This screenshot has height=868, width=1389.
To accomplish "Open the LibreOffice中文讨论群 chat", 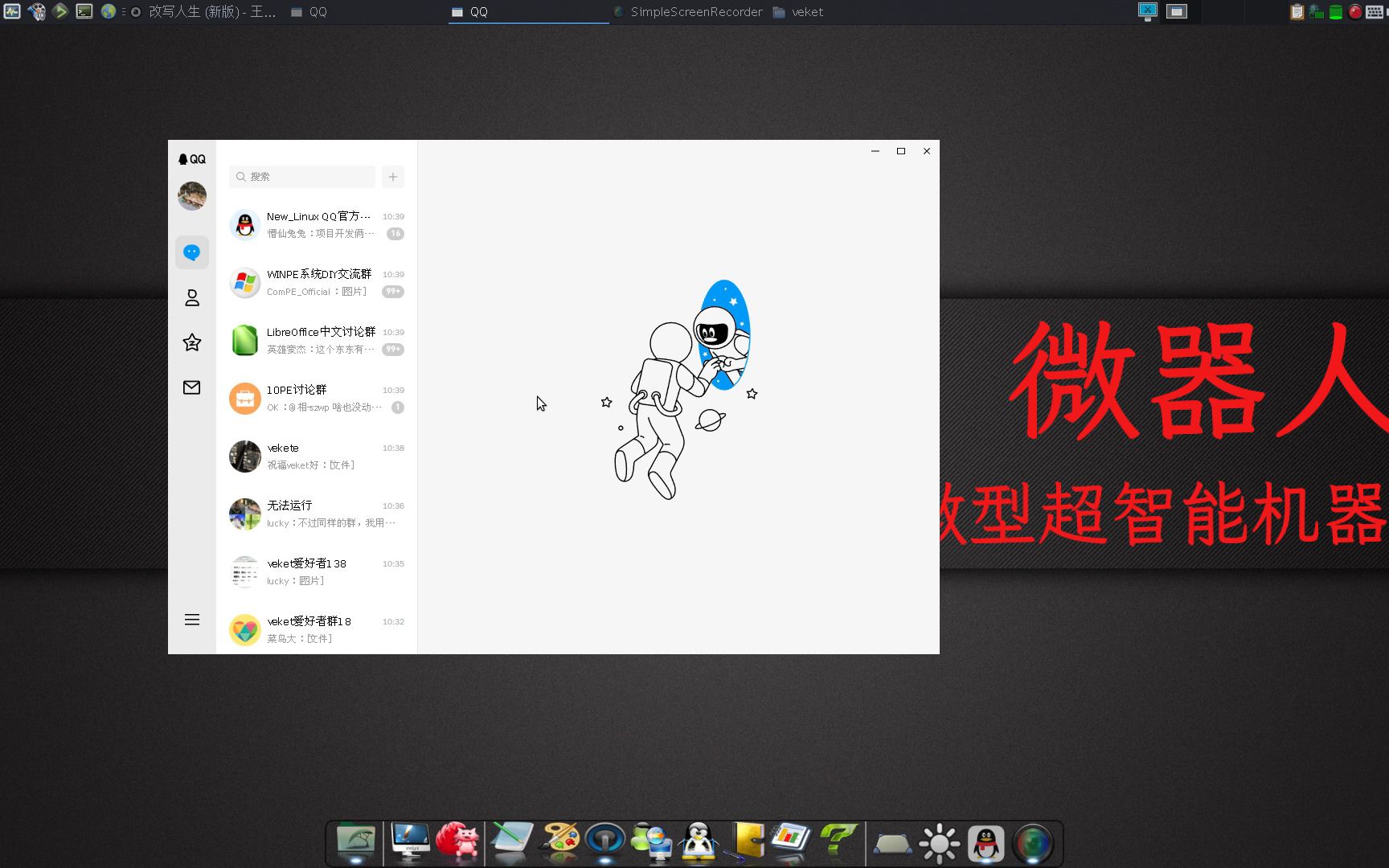I will (x=316, y=339).
